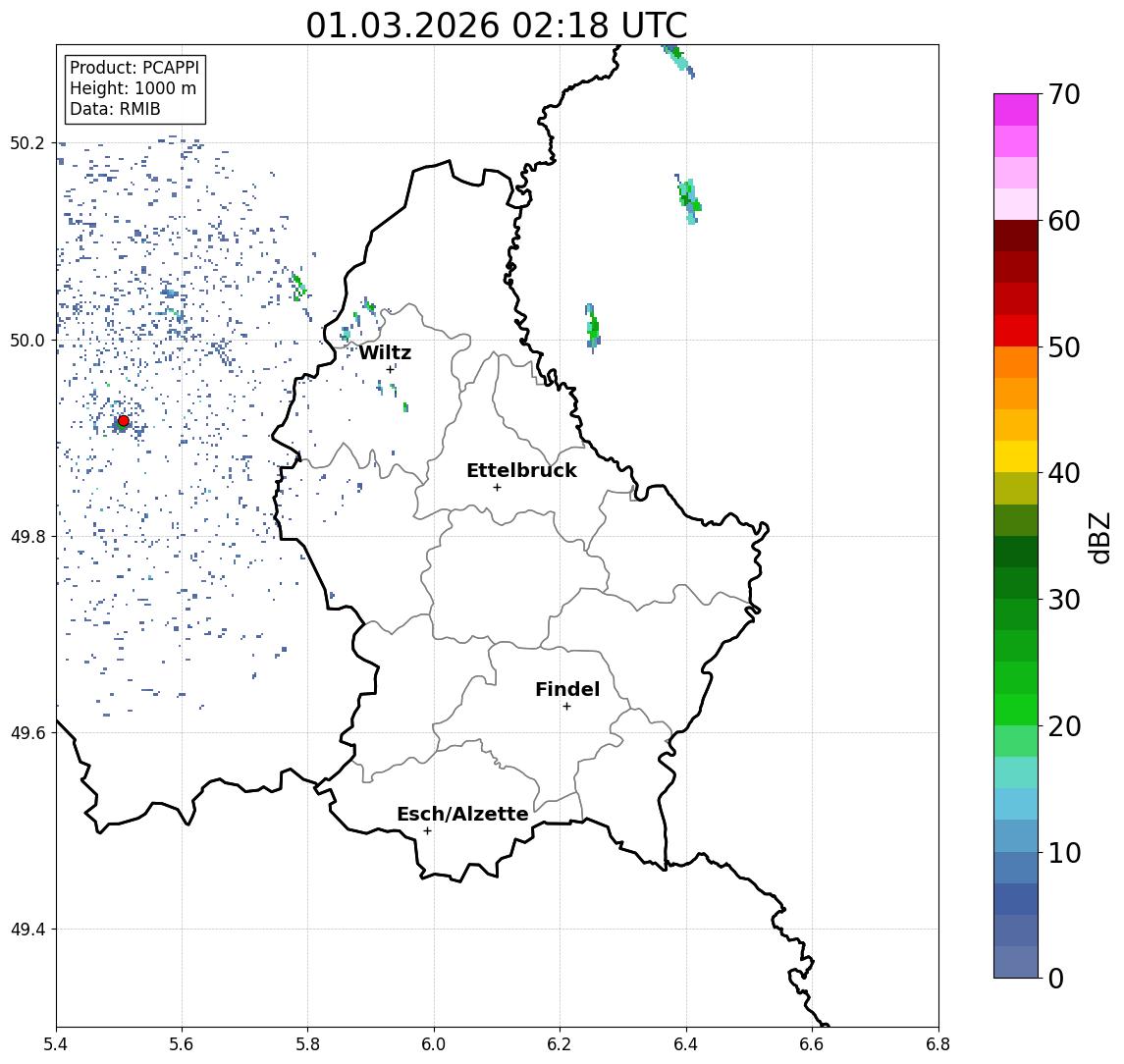Screen dimensions: 1124x1064
Task: Click the Product PCAPPI info box
Action: (134, 89)
